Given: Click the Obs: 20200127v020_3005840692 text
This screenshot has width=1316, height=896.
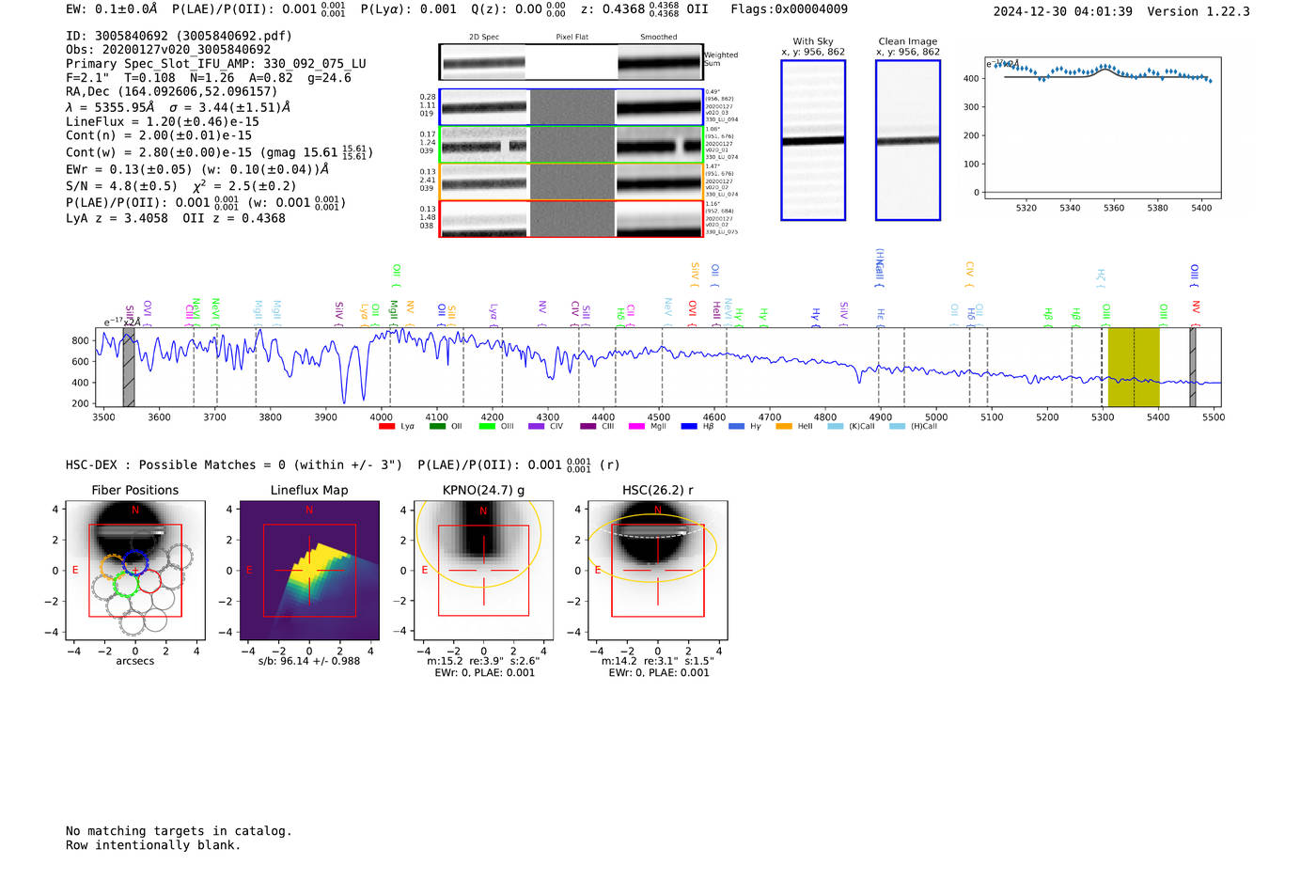Looking at the screenshot, I should click(168, 50).
